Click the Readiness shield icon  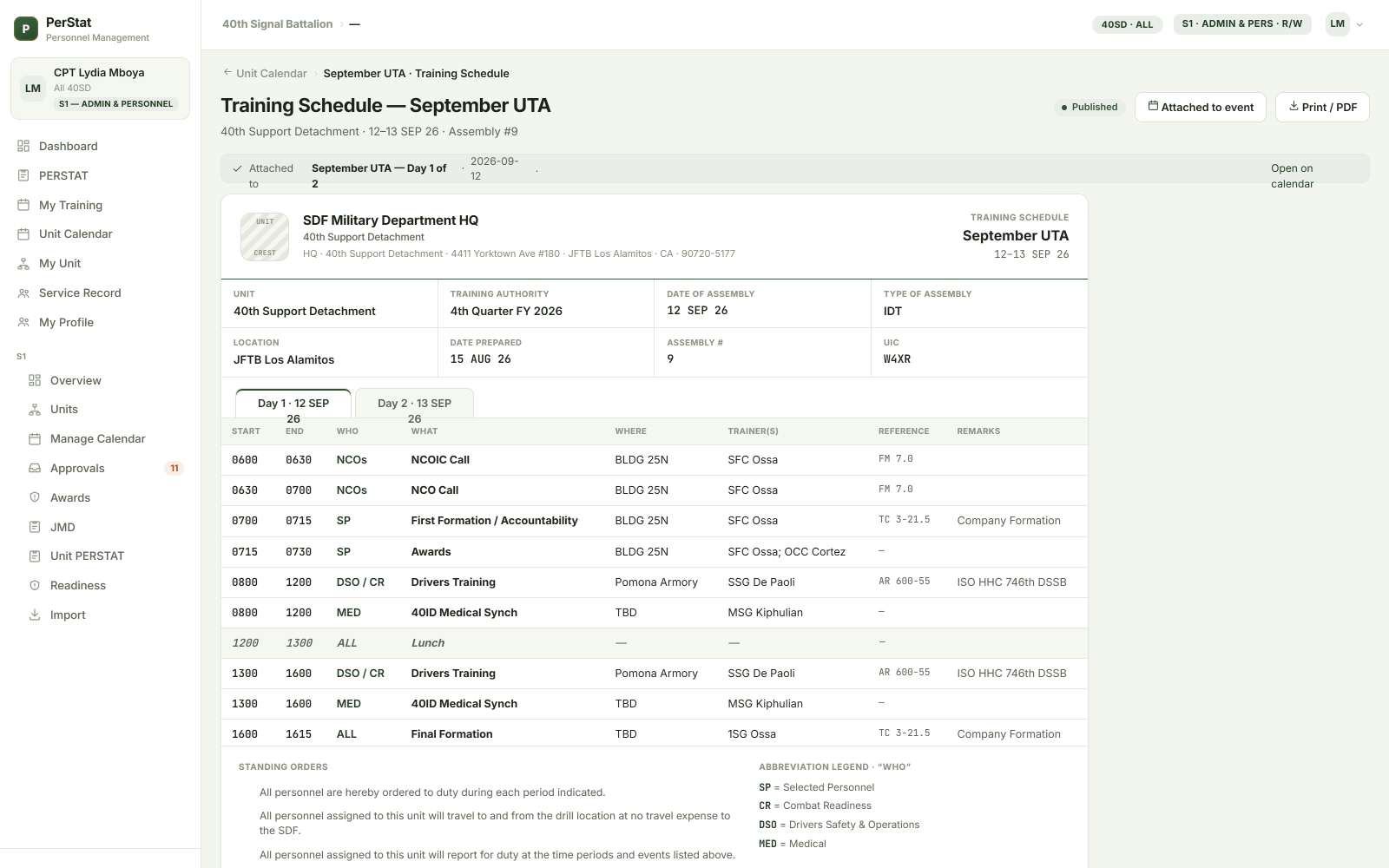(35, 585)
